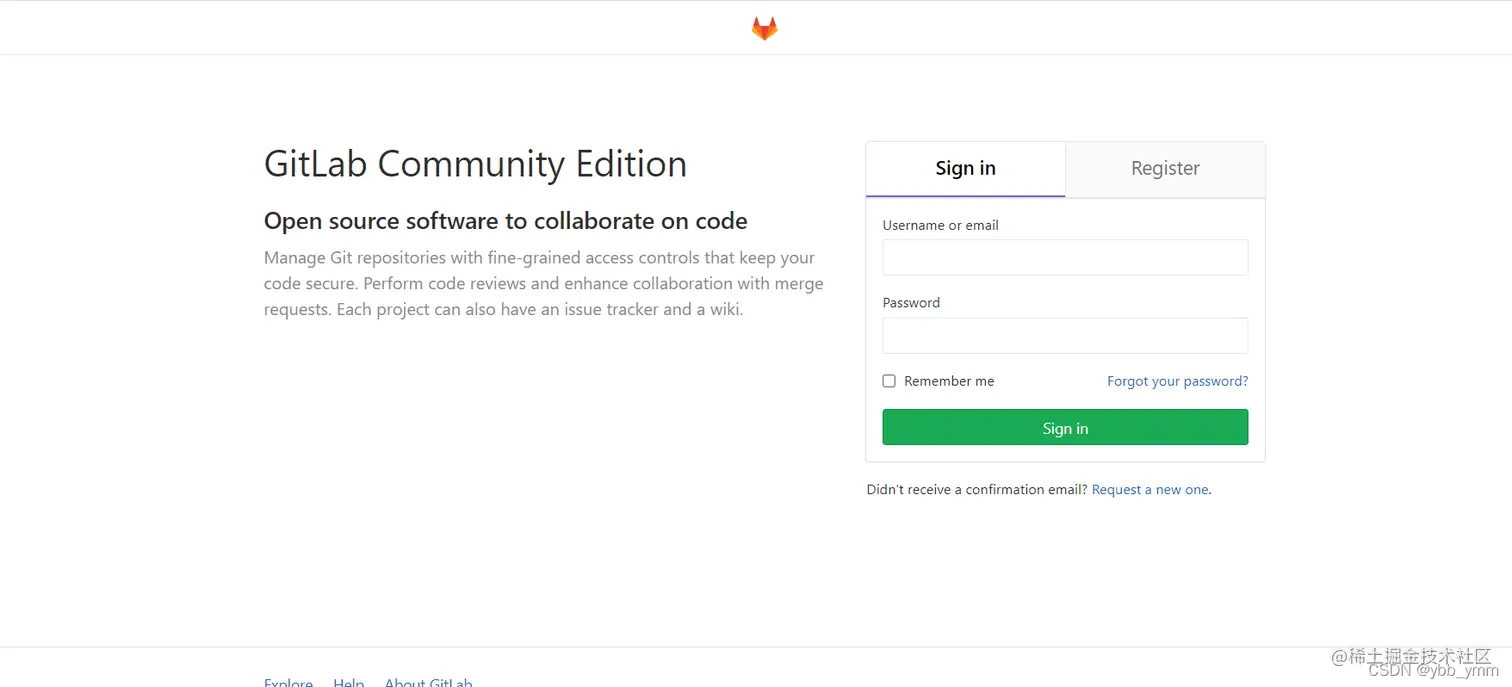Open the About GitLab footer link
This screenshot has width=1512, height=687.
tap(428, 681)
